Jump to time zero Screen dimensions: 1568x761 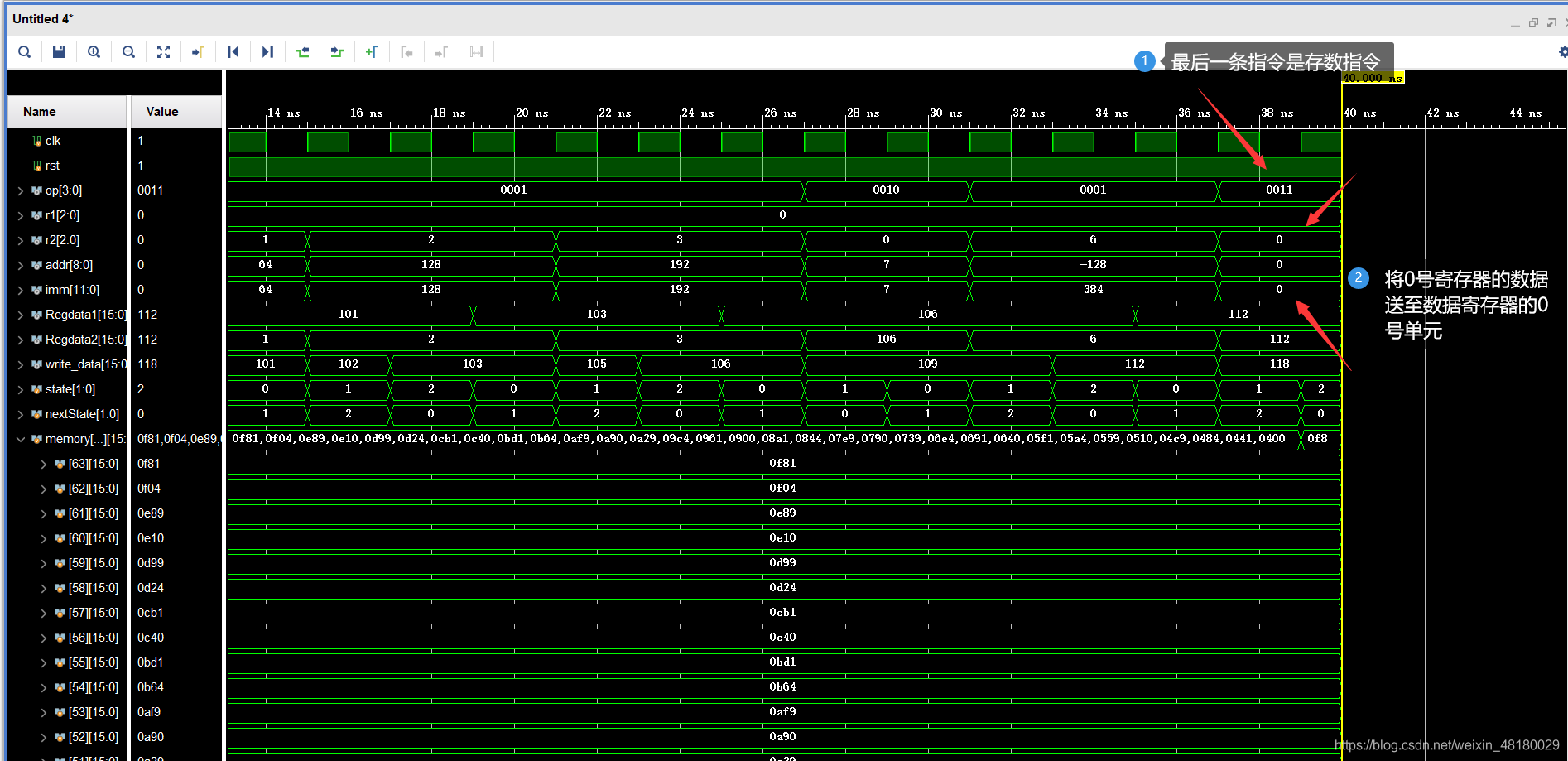233,52
